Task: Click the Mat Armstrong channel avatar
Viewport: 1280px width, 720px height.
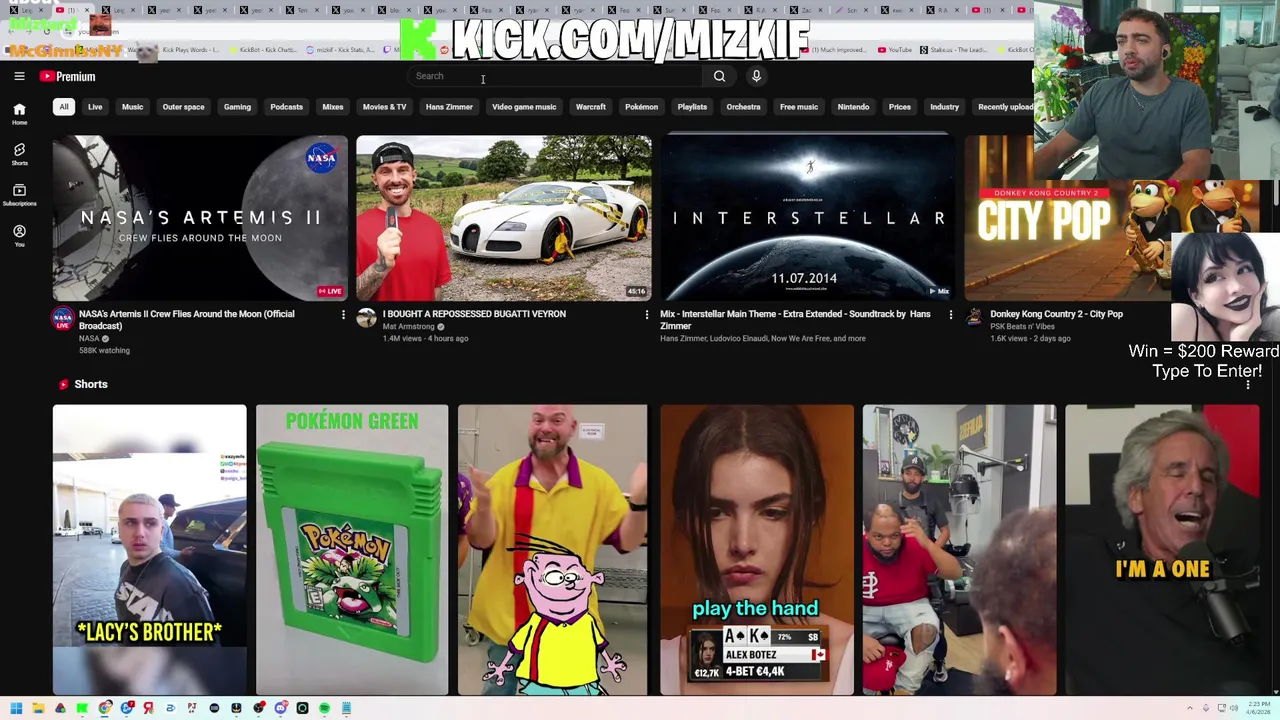Action: point(367,318)
